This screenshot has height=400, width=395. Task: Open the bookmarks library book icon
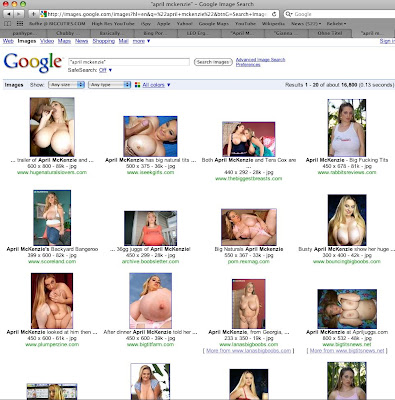(7, 24)
